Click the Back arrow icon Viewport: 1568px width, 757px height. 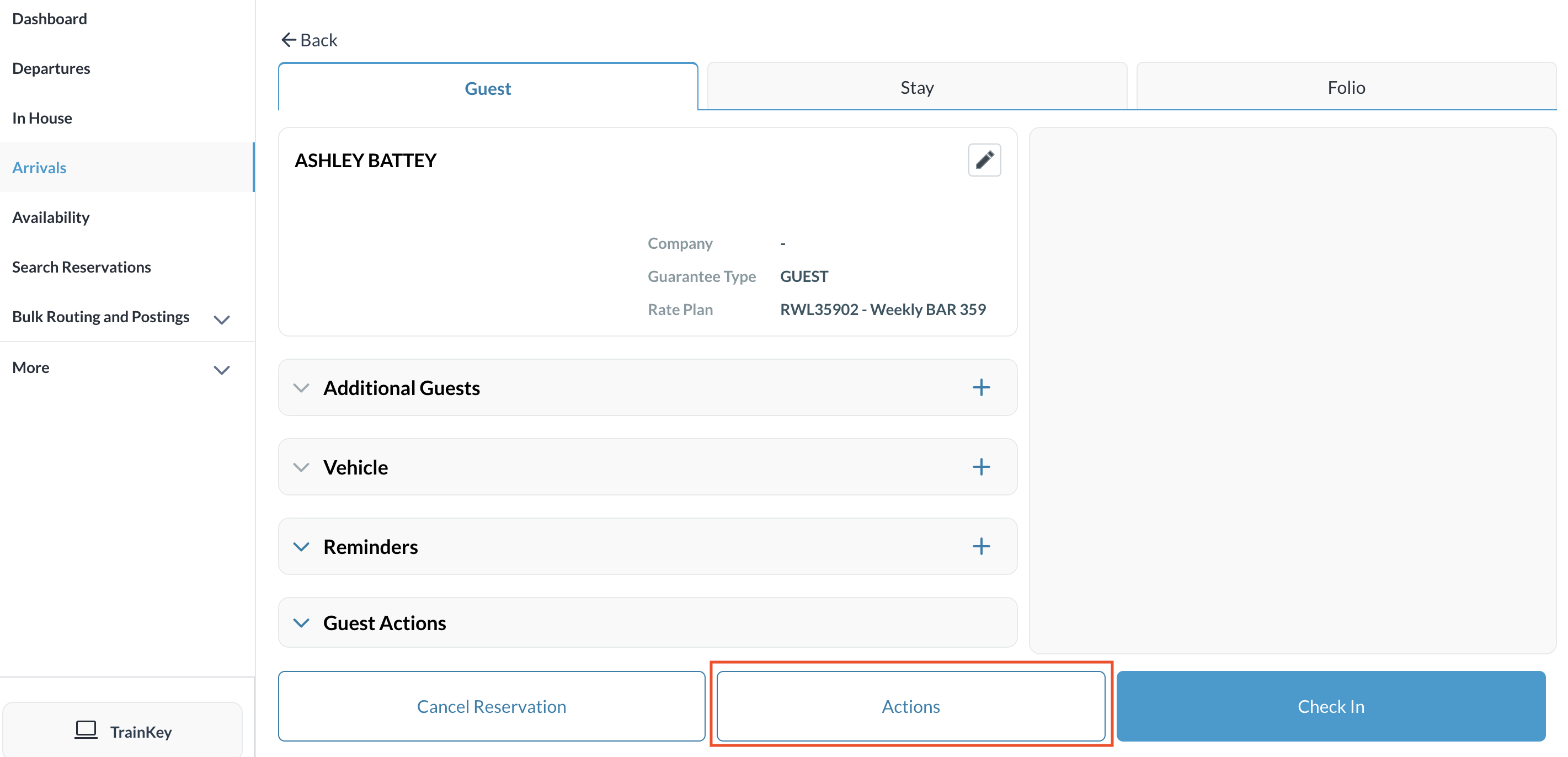click(289, 40)
